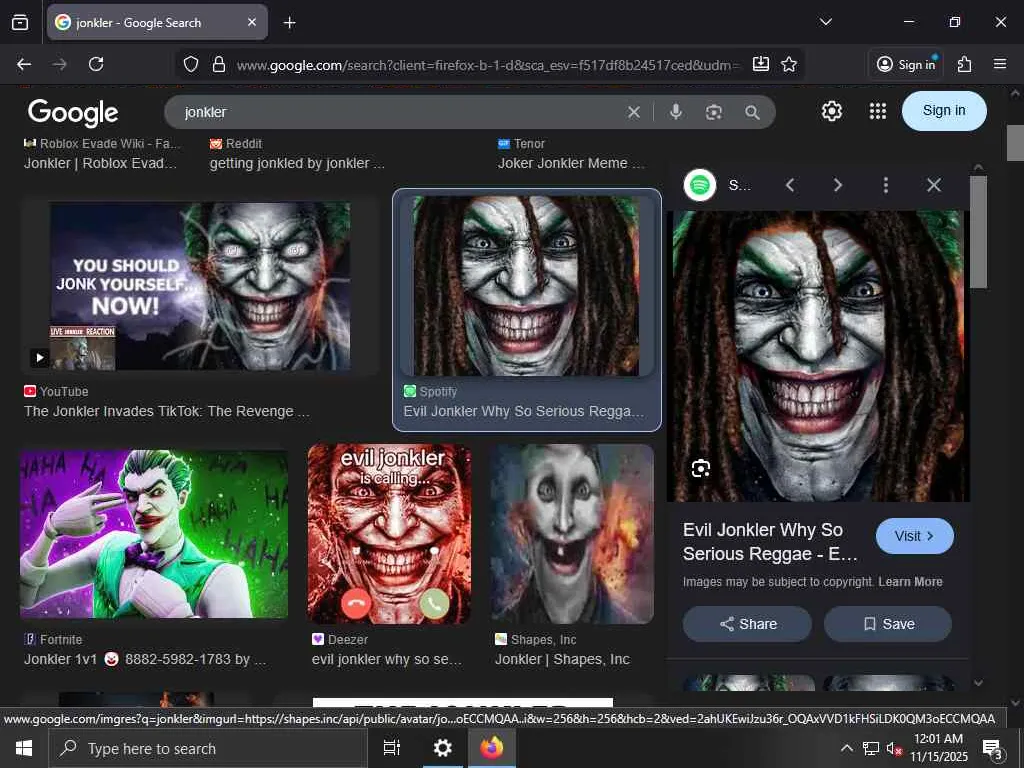
Task: Share this image result
Action: (747, 624)
